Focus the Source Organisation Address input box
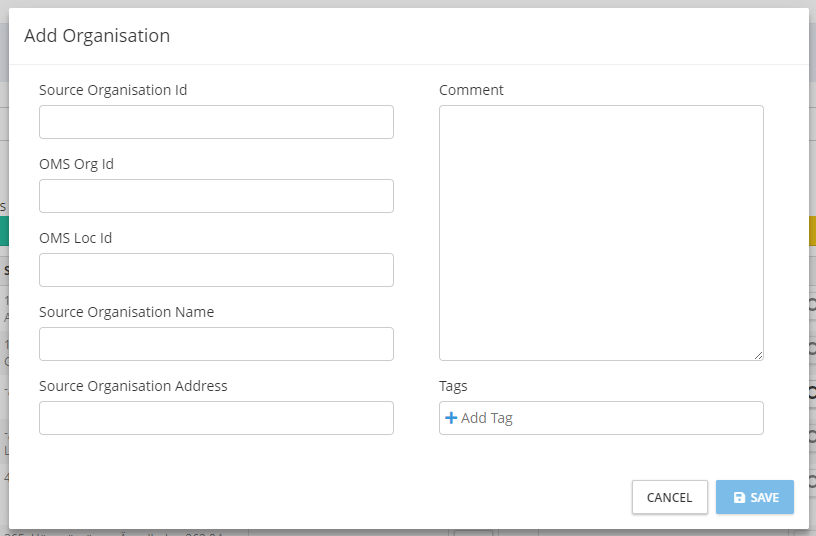816x536 pixels. [x=216, y=418]
